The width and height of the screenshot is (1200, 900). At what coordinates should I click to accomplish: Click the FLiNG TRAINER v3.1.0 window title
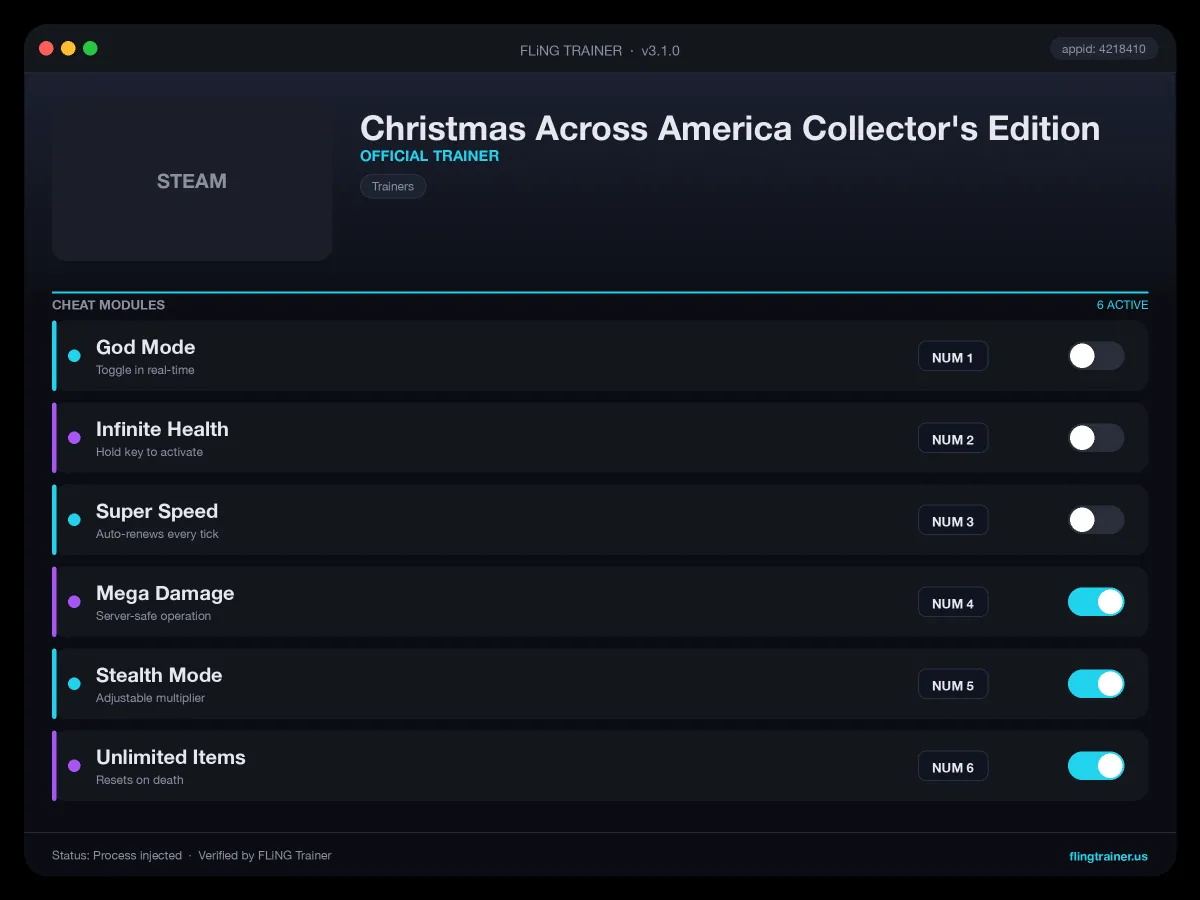(x=600, y=50)
